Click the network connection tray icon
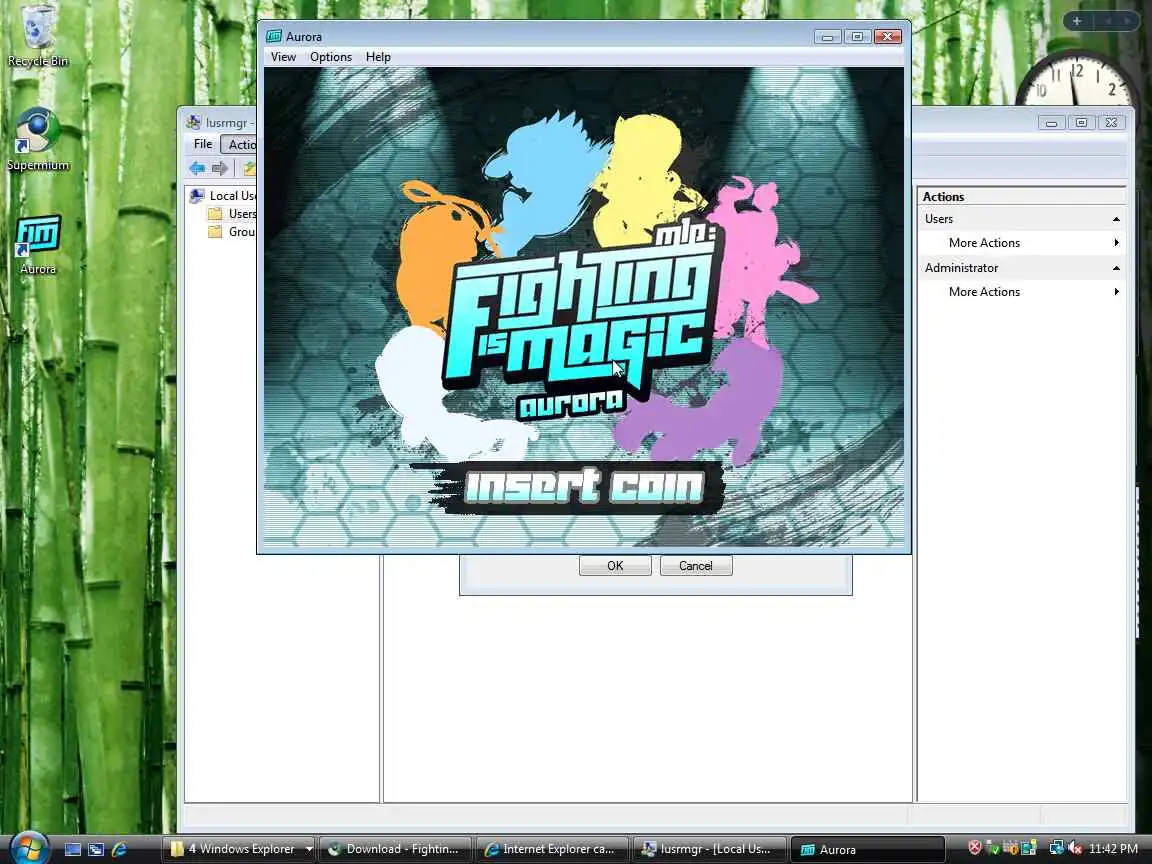1152x864 pixels. click(1056, 848)
